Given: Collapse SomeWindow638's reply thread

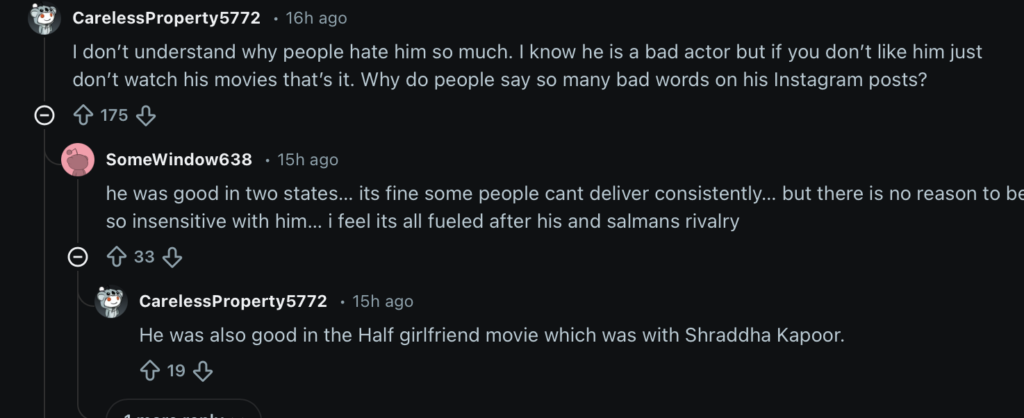Looking at the screenshot, I should [x=78, y=257].
